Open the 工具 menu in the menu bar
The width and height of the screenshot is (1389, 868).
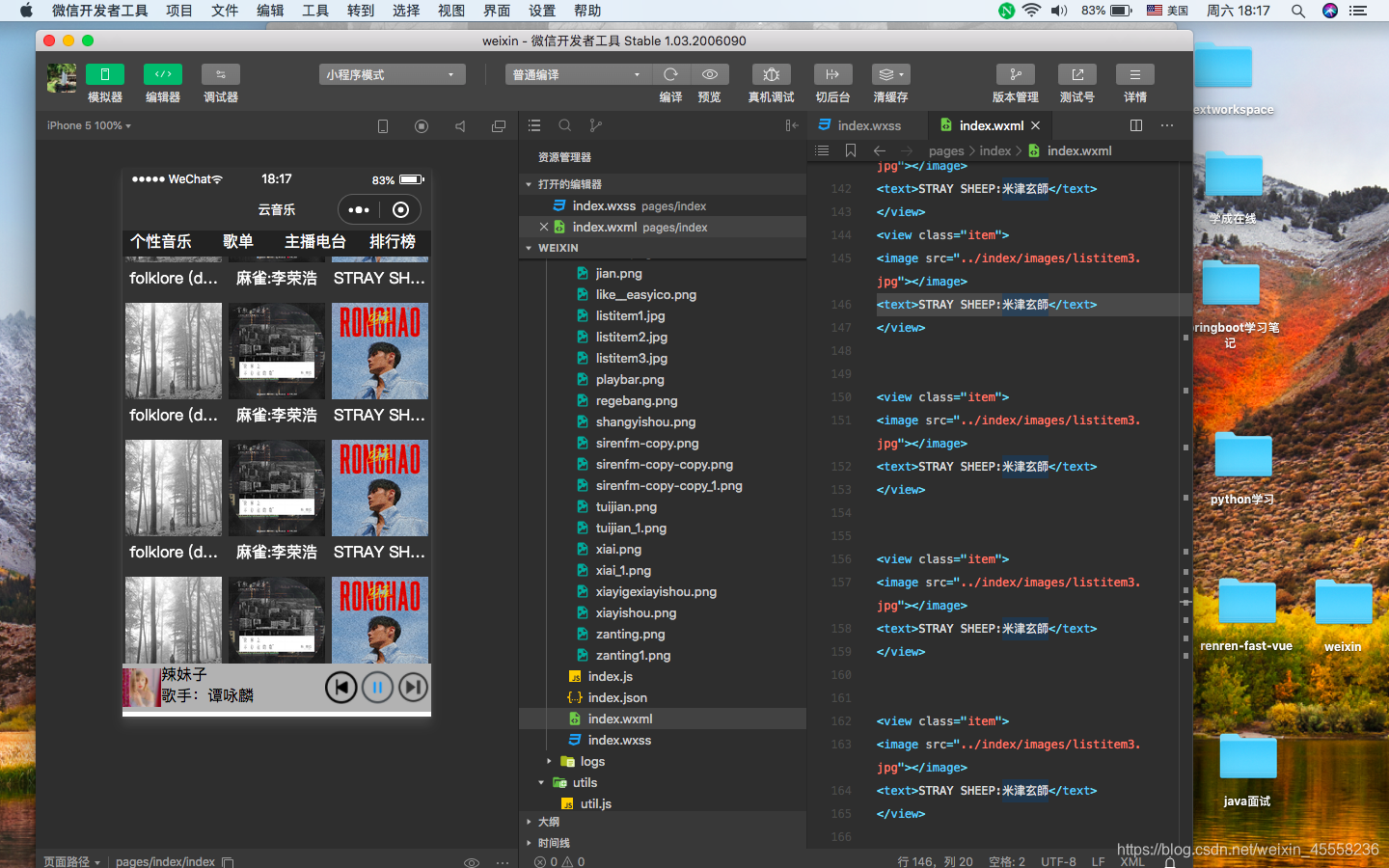click(x=315, y=11)
